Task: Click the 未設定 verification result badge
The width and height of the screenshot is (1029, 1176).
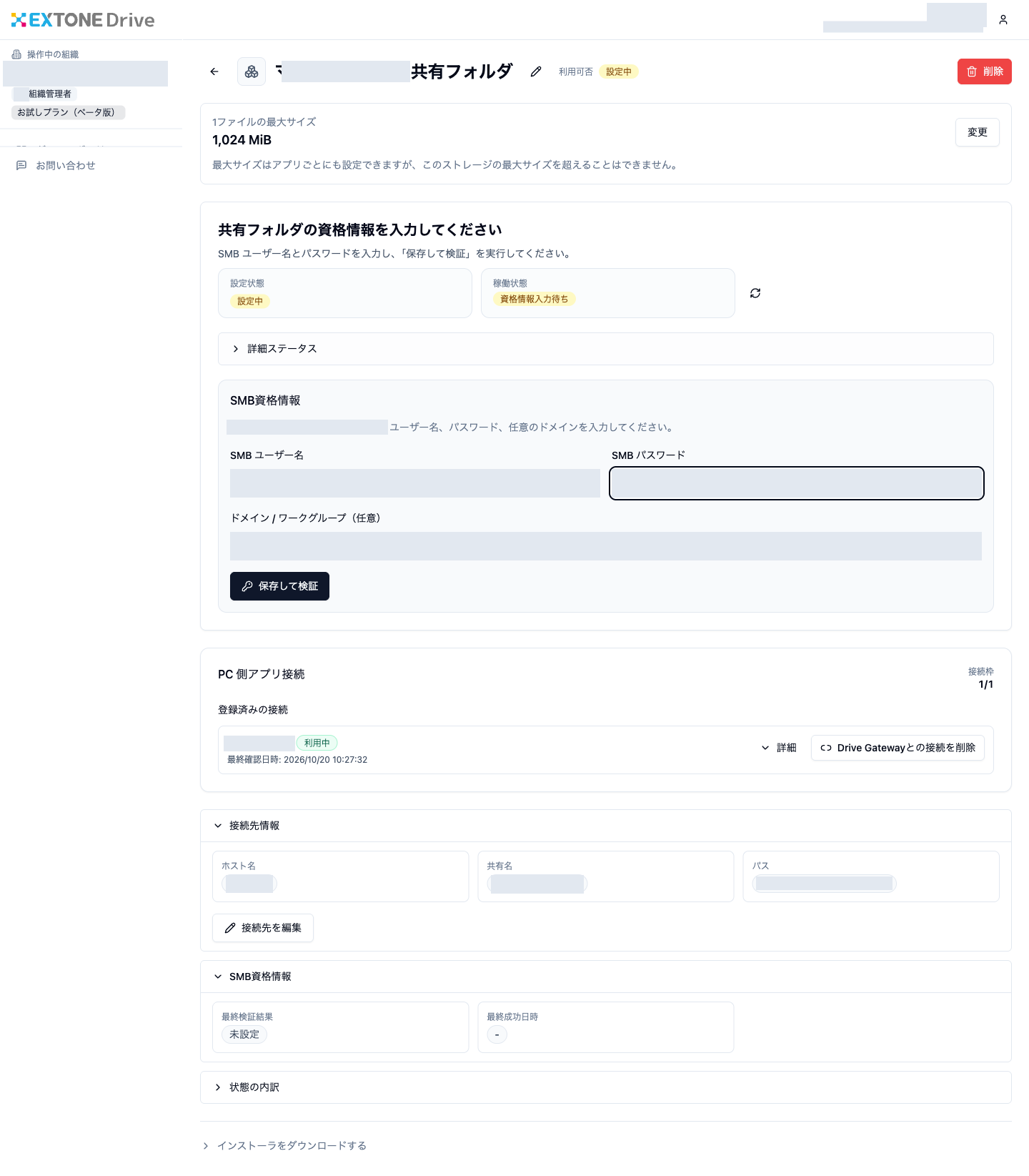Action: pyautogui.click(x=244, y=1034)
